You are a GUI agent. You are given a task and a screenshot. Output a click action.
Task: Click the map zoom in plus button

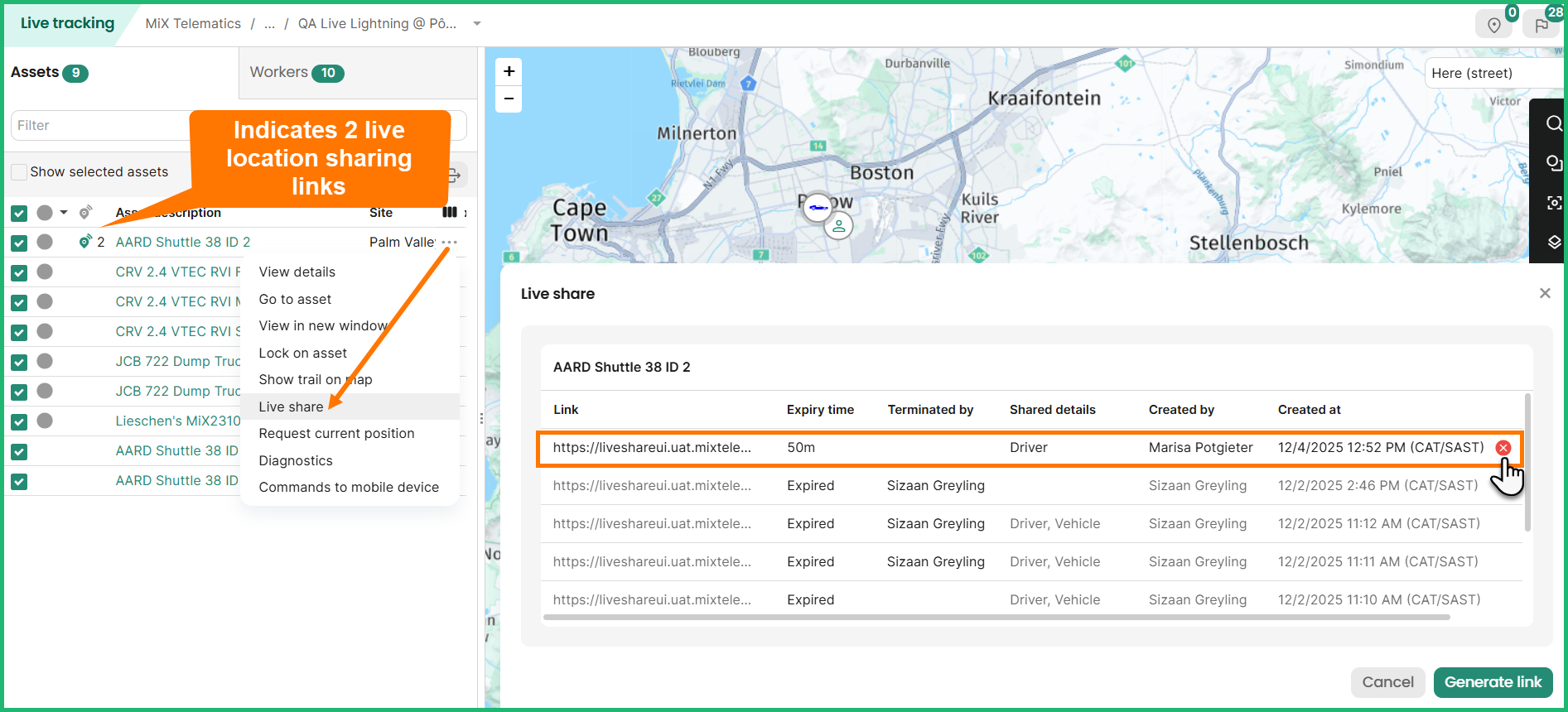point(509,72)
